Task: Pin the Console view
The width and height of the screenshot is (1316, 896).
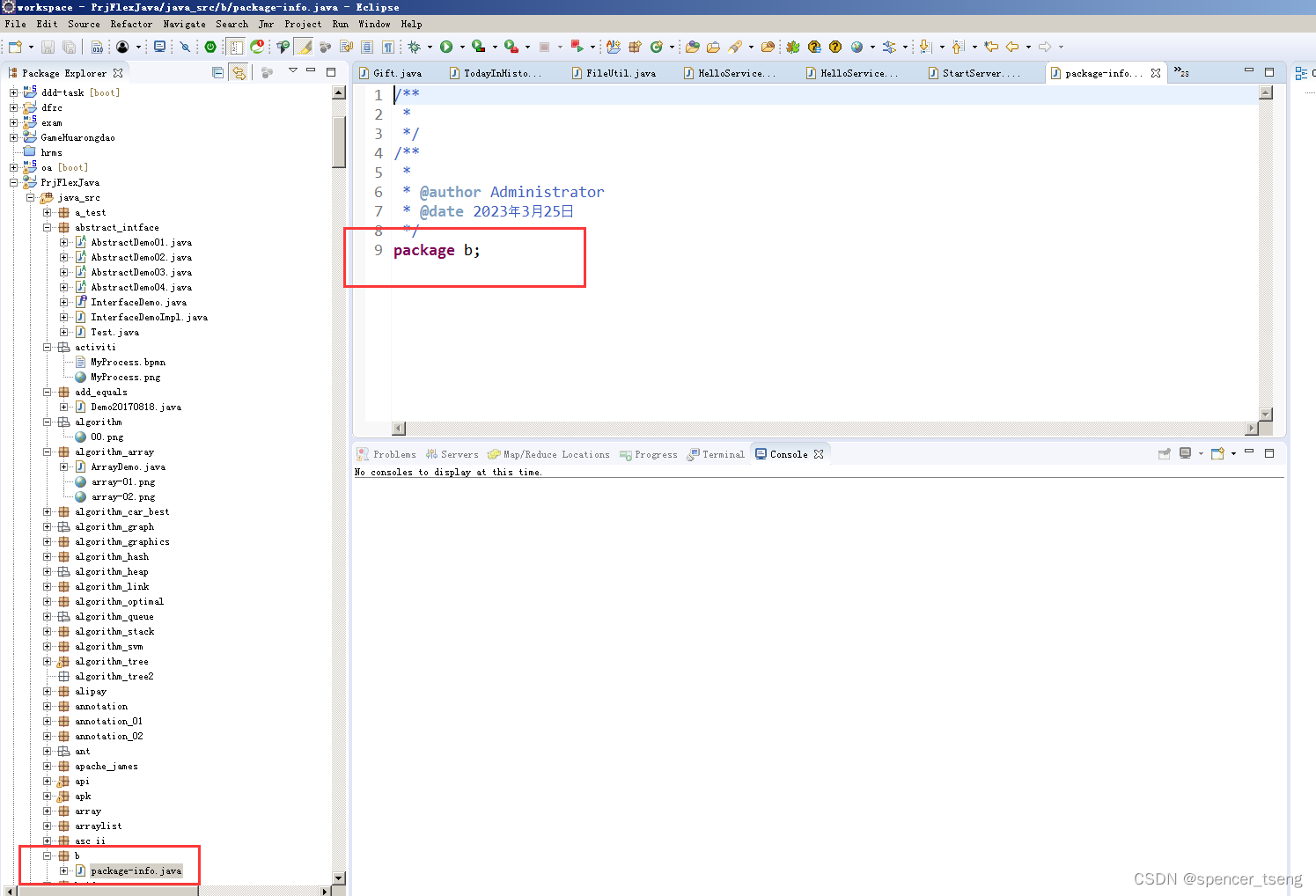Action: point(1165,453)
